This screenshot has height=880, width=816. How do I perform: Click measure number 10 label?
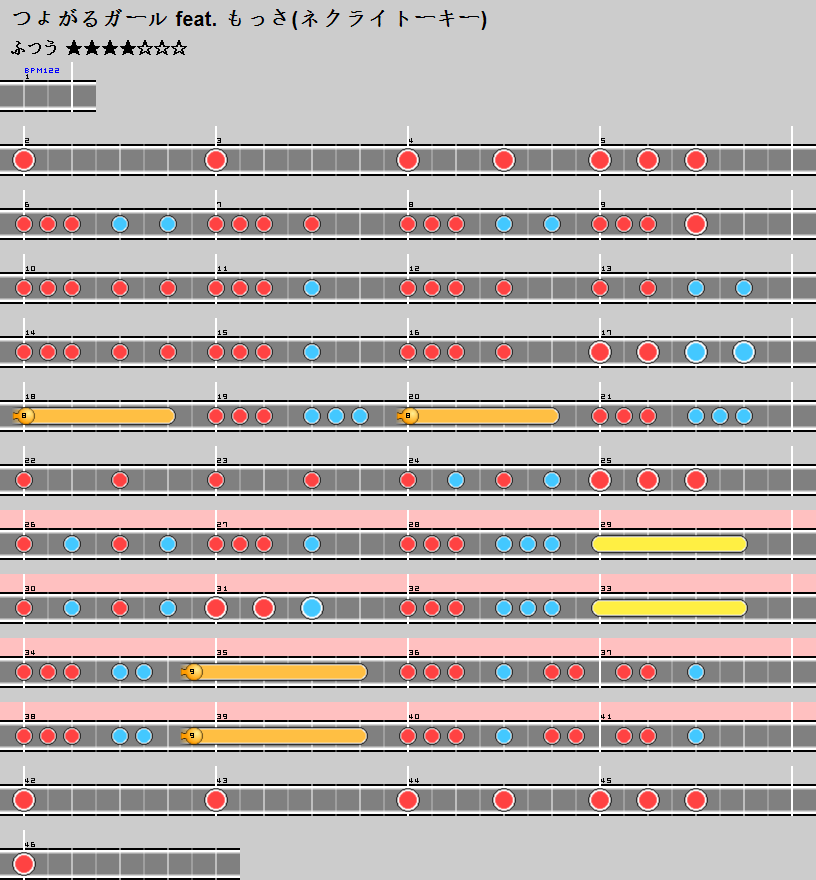coord(30,269)
